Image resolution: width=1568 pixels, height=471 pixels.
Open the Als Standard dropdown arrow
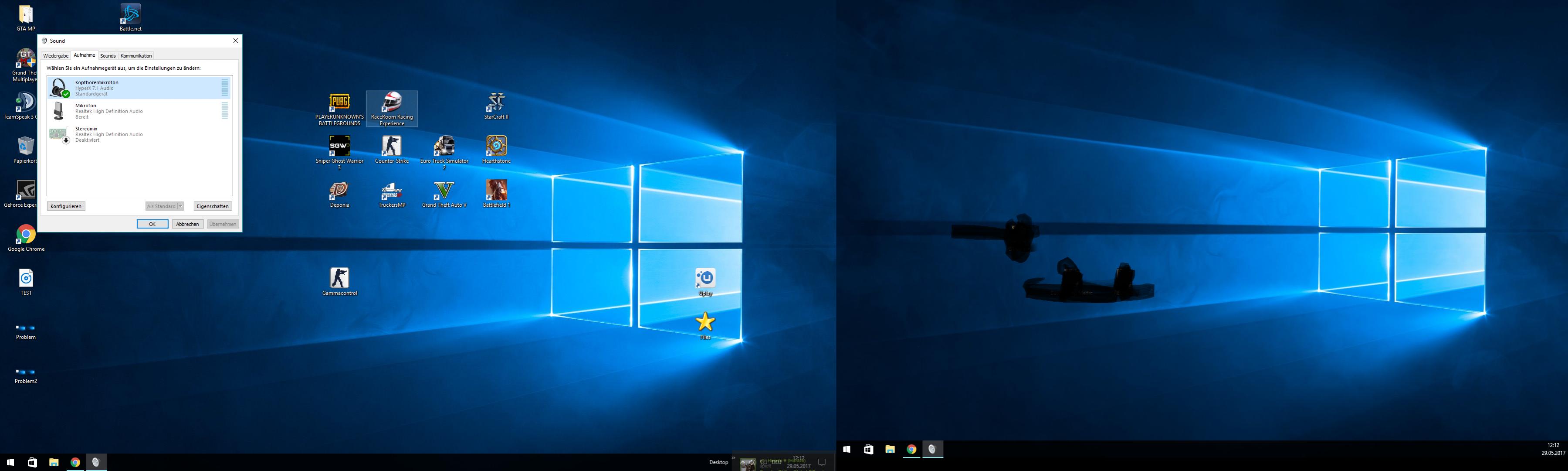181,206
